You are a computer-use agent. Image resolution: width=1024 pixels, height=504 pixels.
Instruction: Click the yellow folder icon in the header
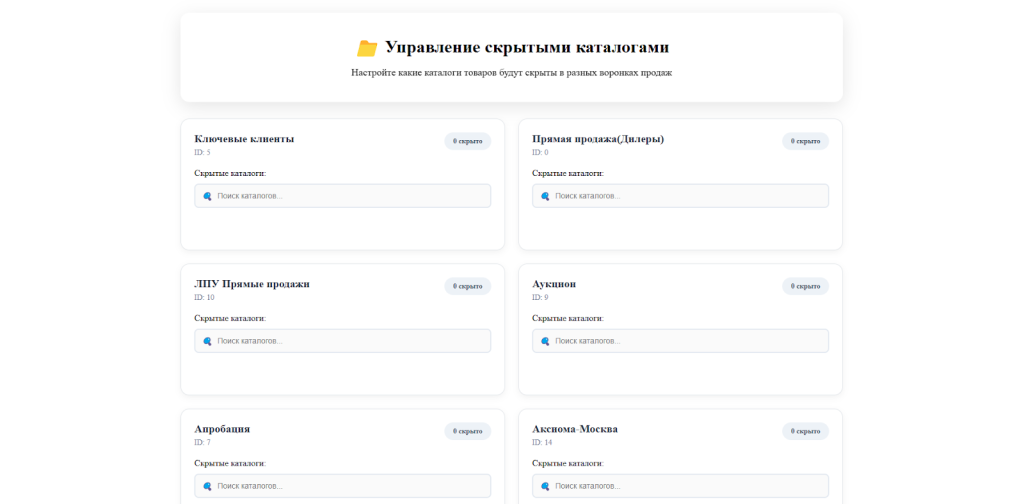[367, 48]
